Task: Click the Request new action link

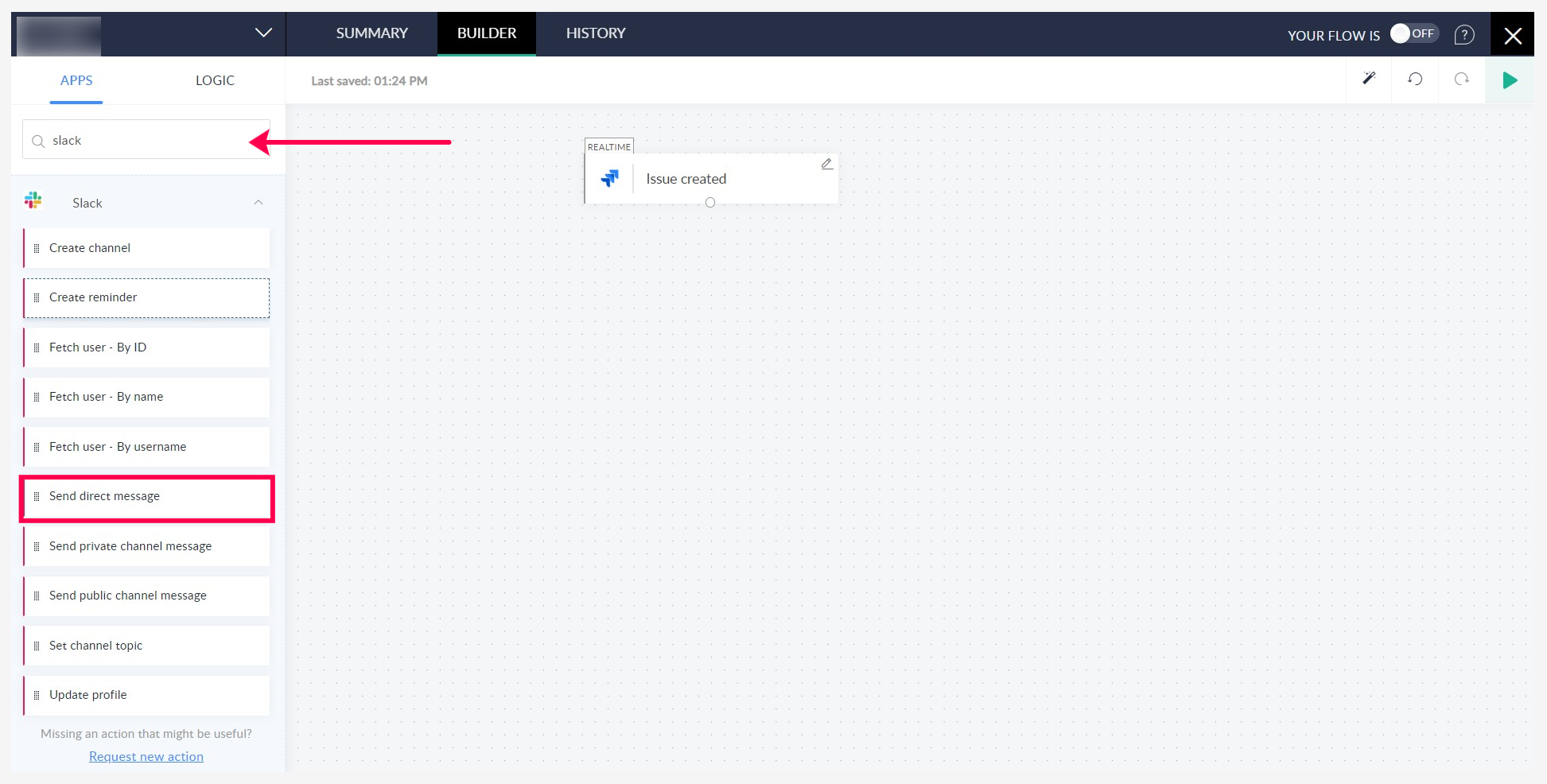Action: point(146,756)
